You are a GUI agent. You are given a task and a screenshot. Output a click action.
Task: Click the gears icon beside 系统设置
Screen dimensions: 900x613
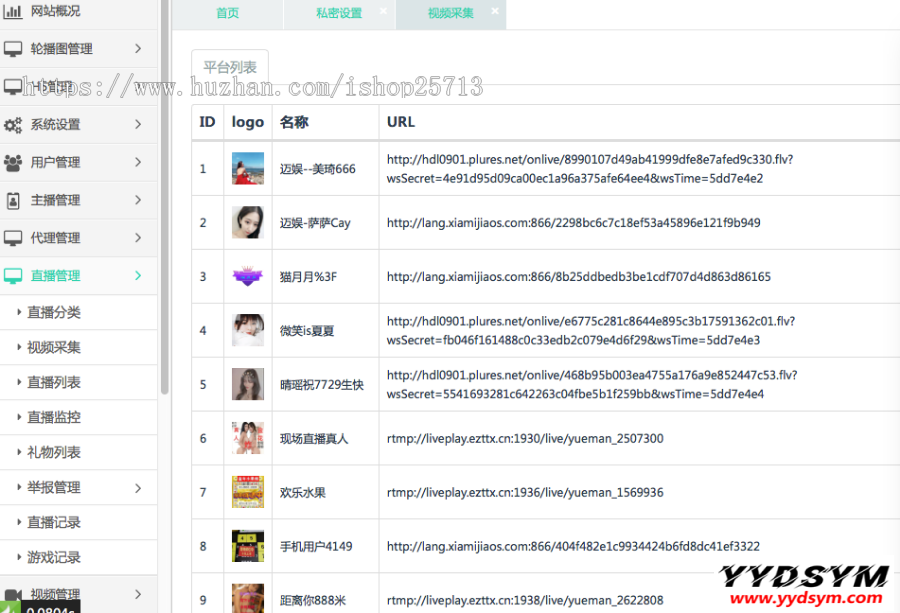coord(13,125)
